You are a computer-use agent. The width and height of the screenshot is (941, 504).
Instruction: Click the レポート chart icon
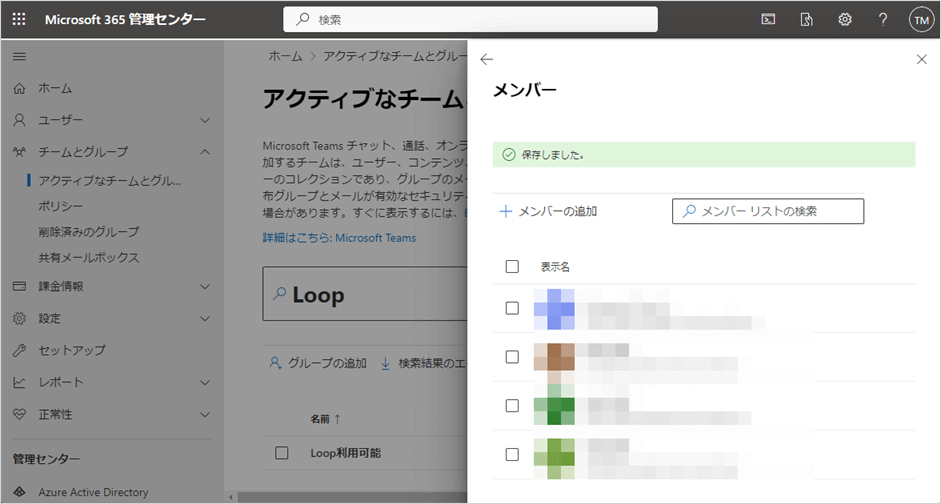click(x=19, y=382)
